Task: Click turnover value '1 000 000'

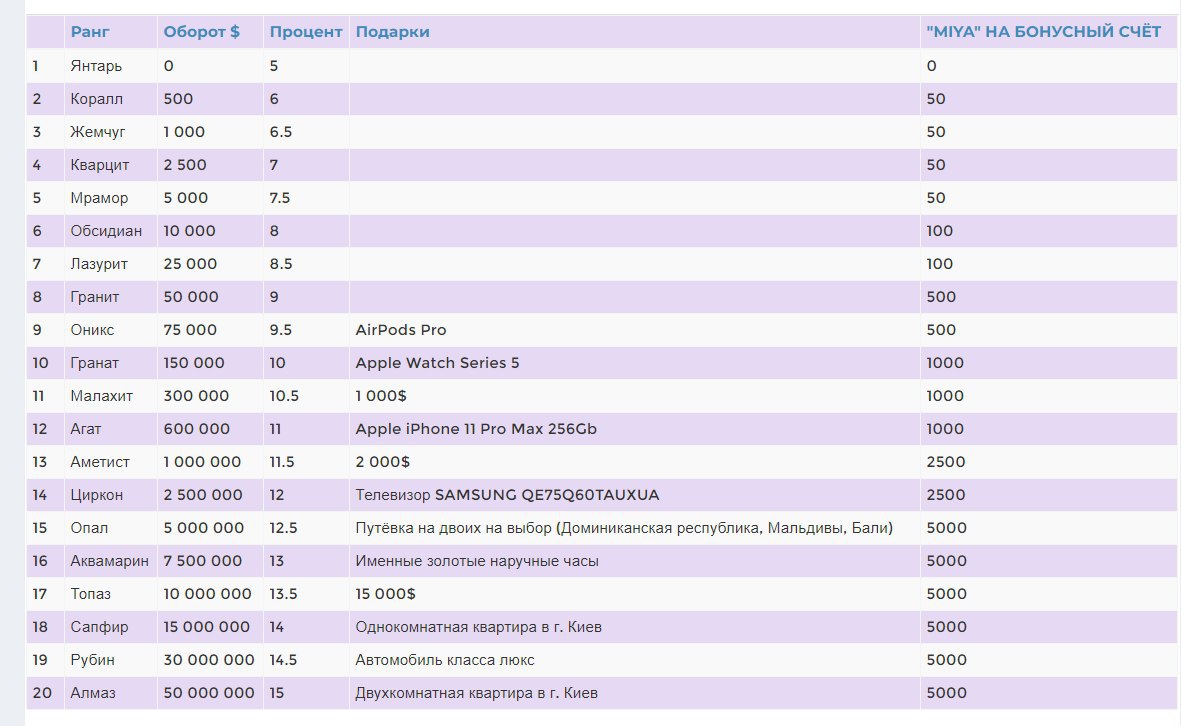Action: point(202,462)
